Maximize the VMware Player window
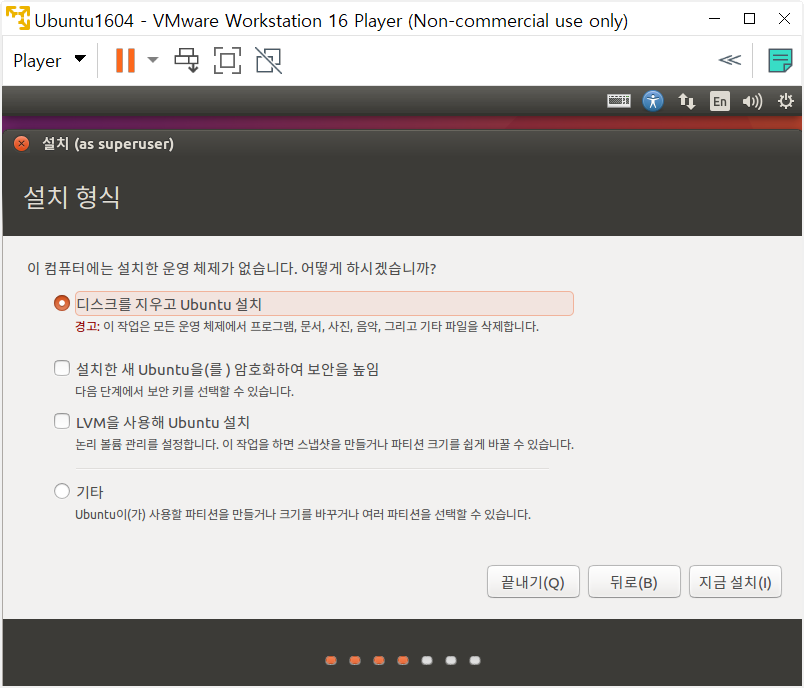This screenshot has height=688, width=804. click(749, 19)
